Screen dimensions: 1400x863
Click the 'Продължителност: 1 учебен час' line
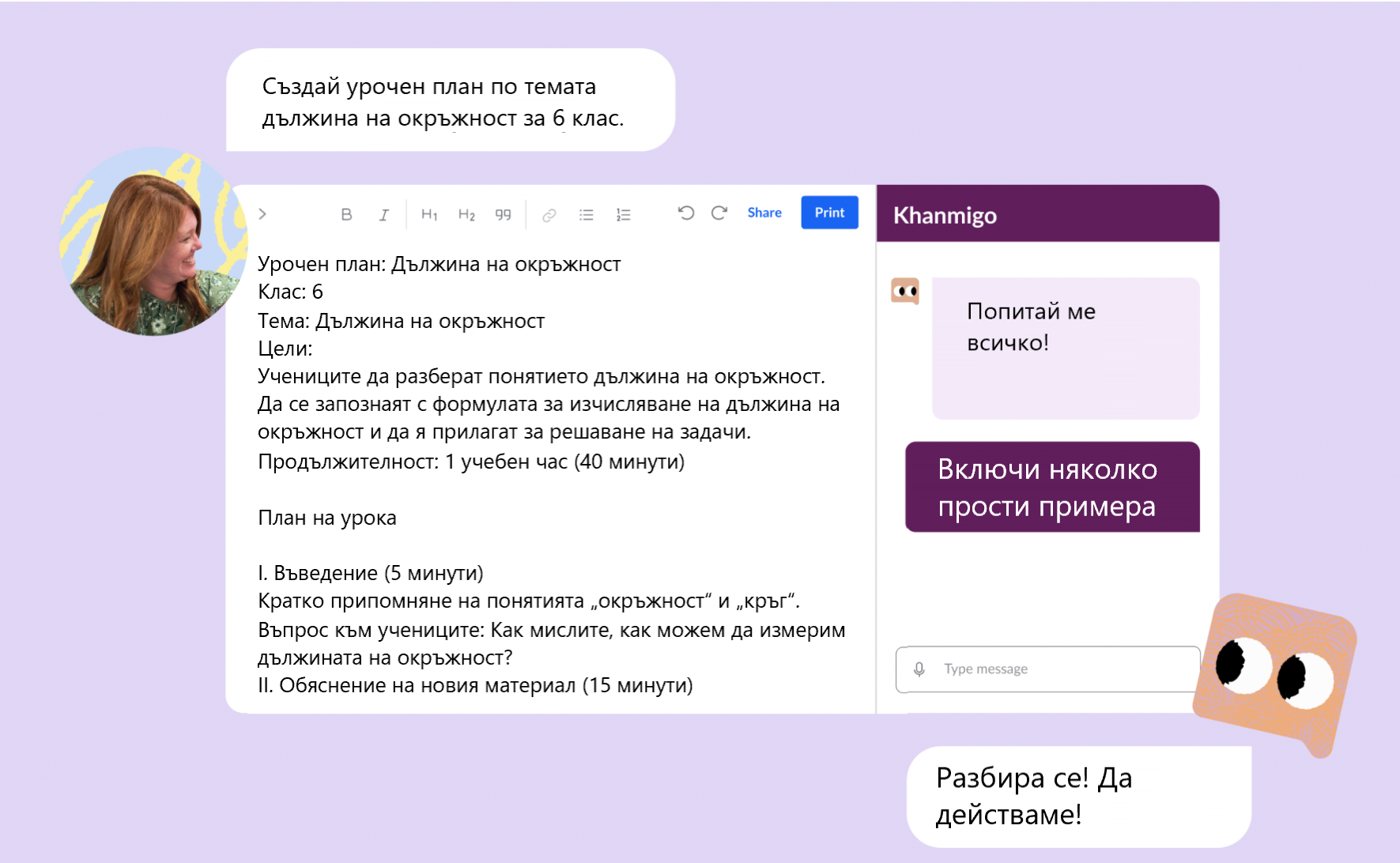(x=471, y=462)
